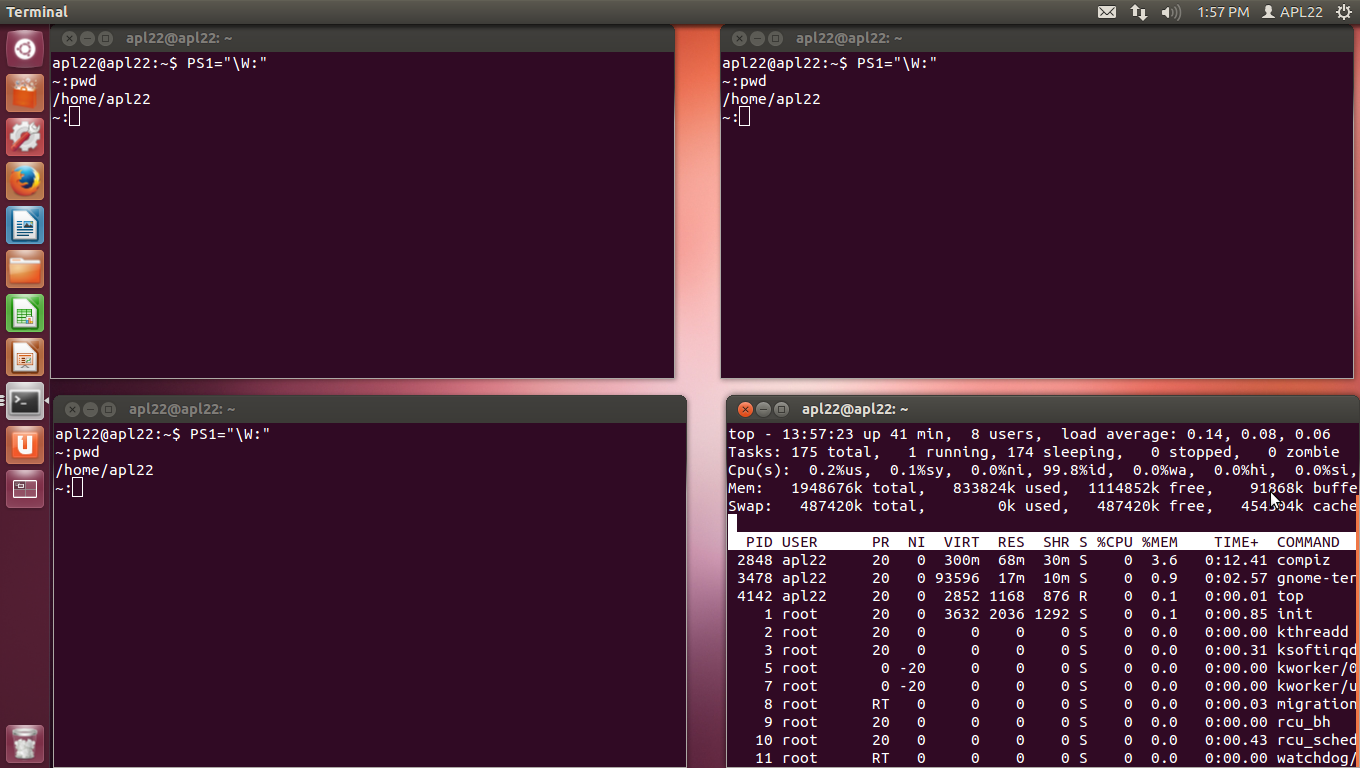
Task: Open the sound volume indicator
Action: 1171,12
